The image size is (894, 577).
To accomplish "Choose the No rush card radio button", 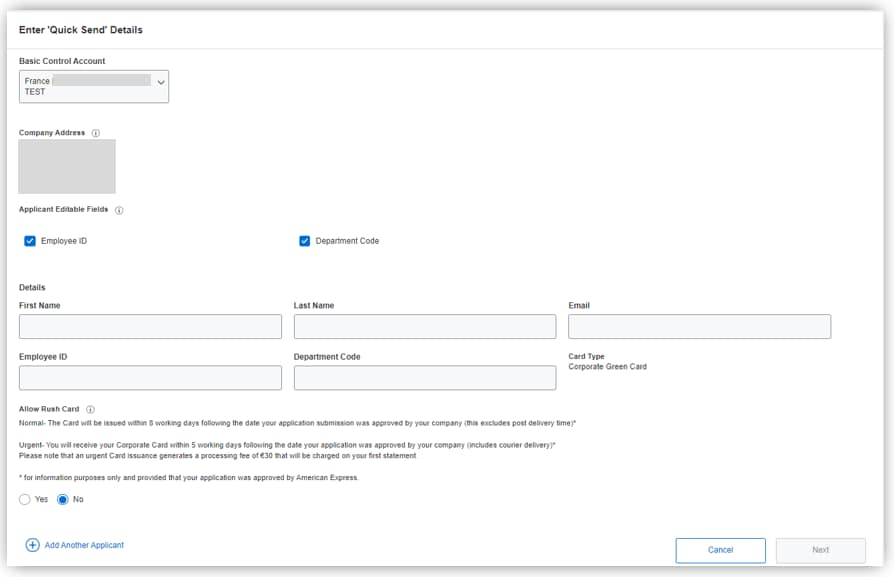I will [63, 499].
